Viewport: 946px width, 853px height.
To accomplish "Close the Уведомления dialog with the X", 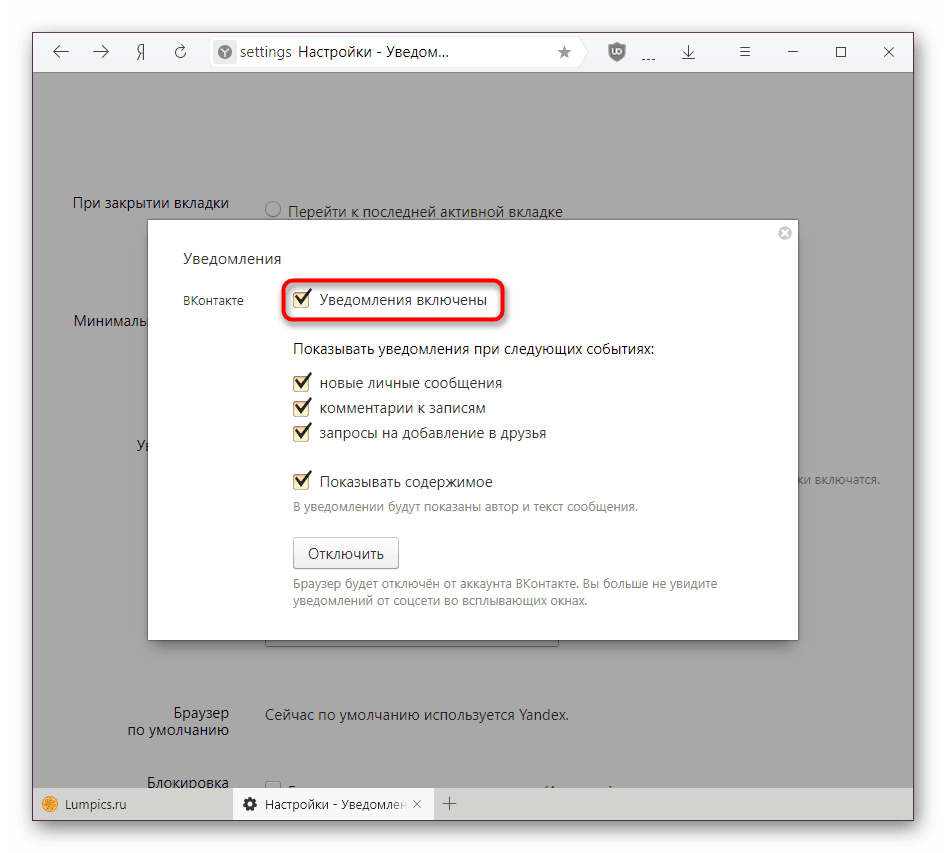I will pyautogui.click(x=784, y=233).
